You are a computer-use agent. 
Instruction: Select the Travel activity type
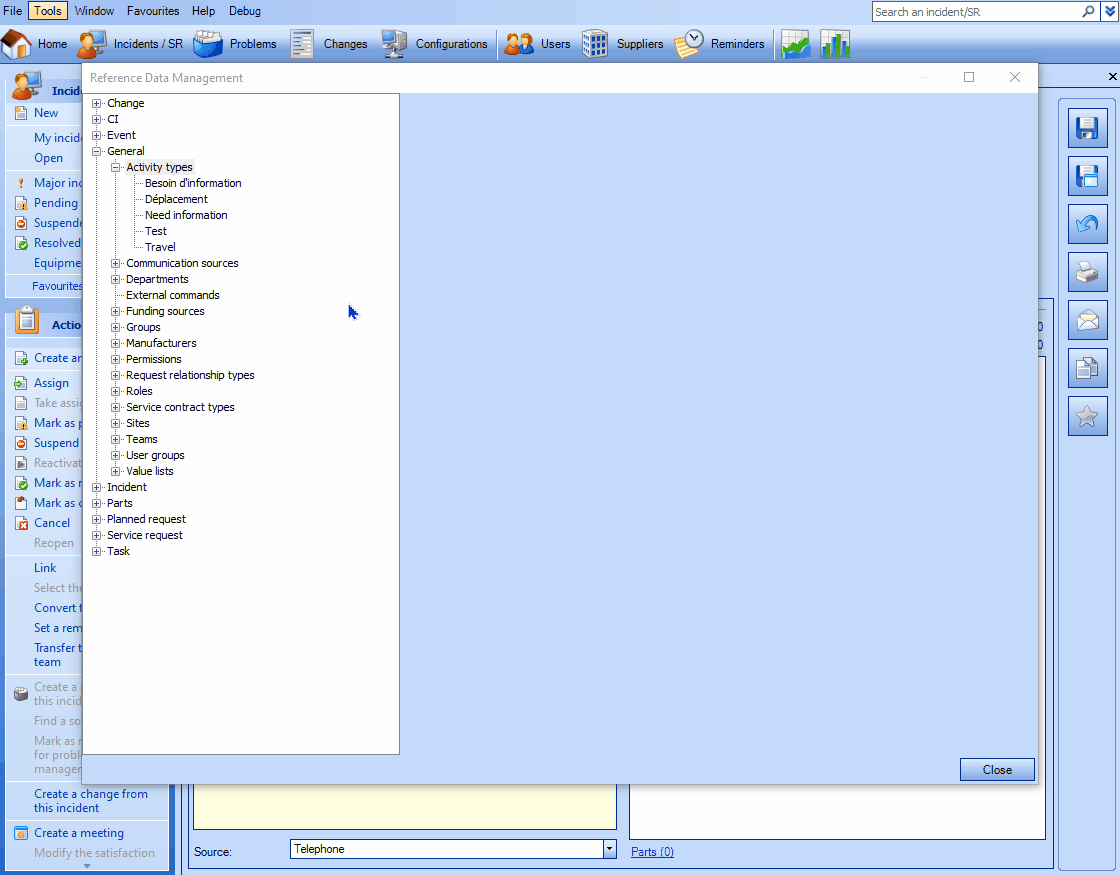160,247
